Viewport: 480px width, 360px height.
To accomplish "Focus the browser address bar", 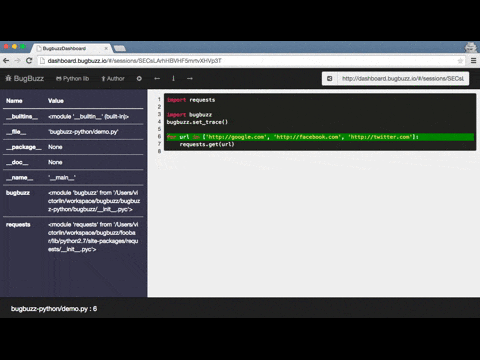I will [x=252, y=61].
